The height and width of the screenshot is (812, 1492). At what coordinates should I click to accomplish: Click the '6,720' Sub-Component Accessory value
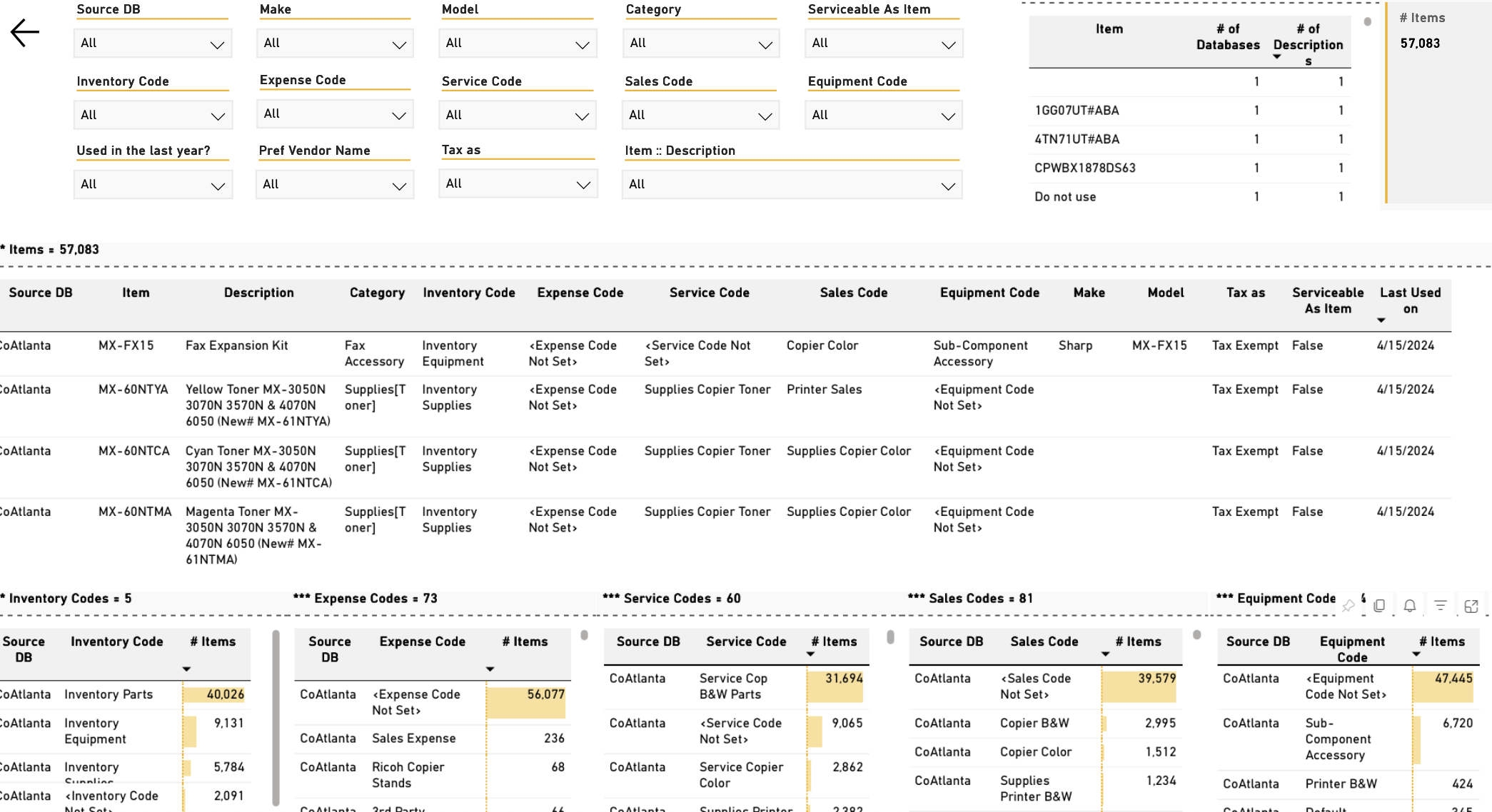[1458, 723]
